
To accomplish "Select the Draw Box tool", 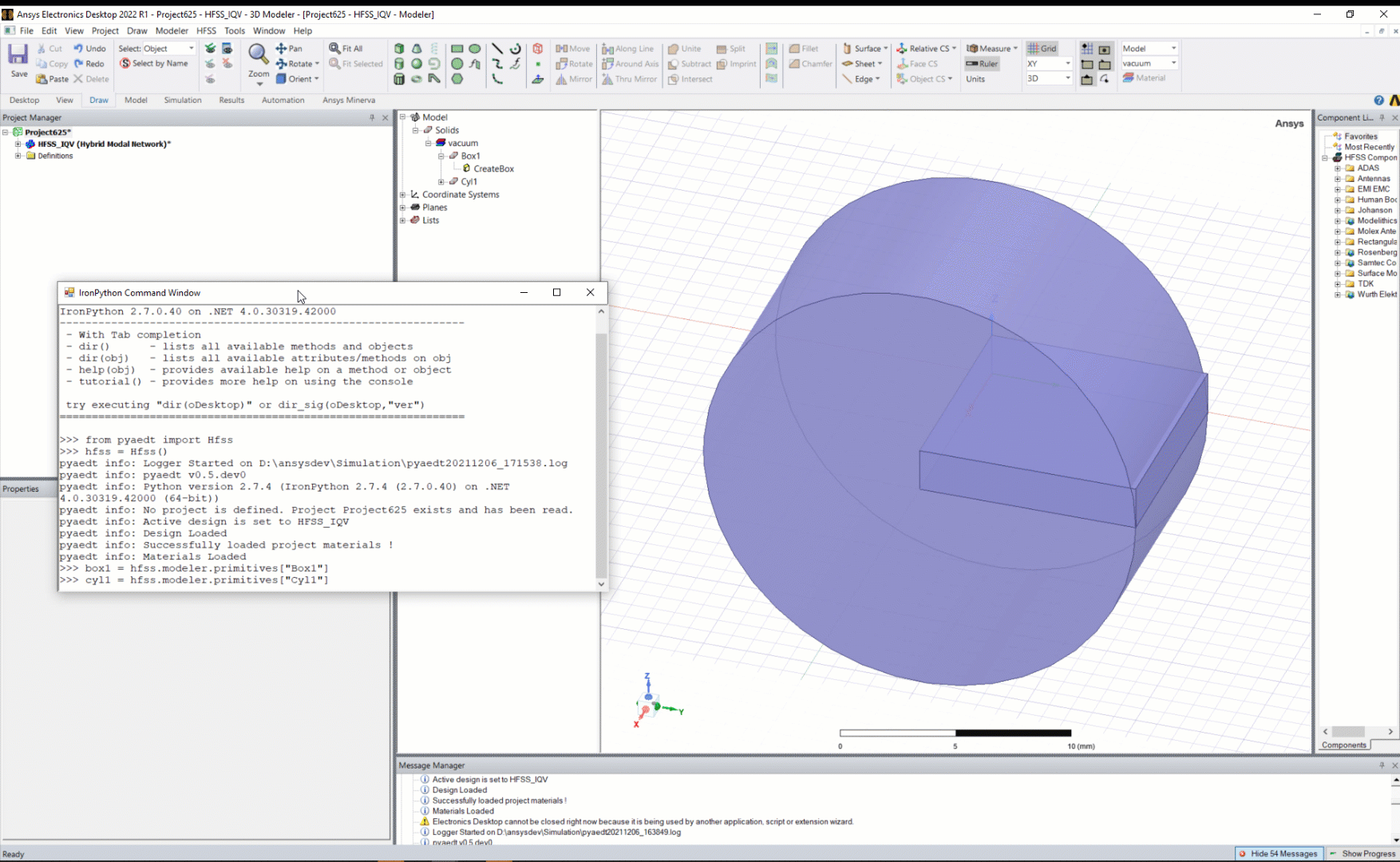I will (399, 49).
